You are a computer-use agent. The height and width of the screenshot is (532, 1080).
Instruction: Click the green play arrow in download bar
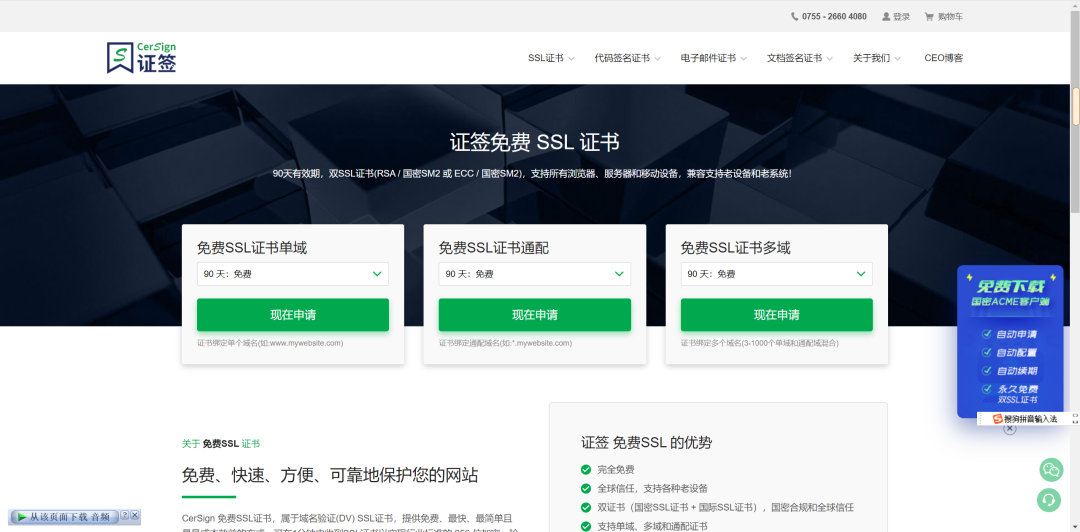click(x=22, y=516)
